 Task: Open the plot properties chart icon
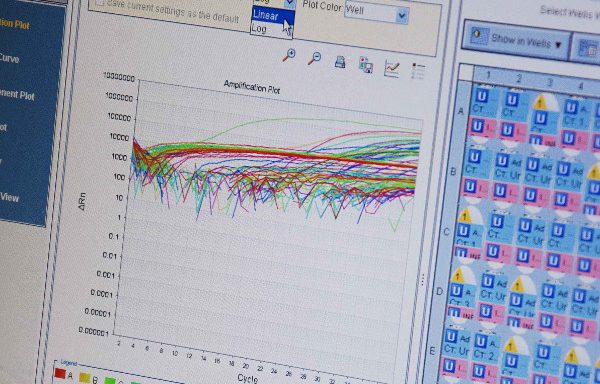(392, 68)
